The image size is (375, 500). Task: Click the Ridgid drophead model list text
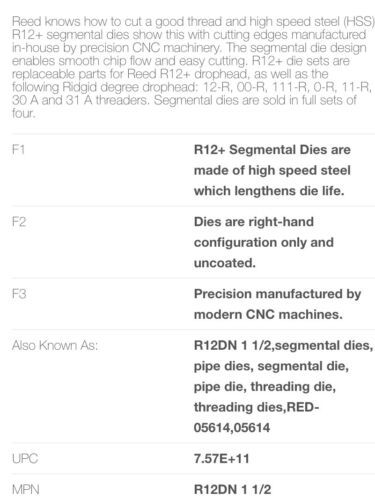(x=191, y=93)
